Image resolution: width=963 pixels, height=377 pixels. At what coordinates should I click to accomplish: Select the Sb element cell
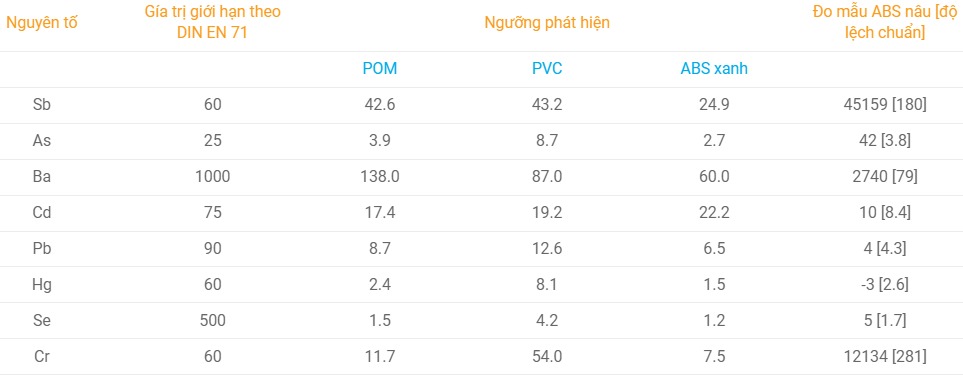click(42, 105)
